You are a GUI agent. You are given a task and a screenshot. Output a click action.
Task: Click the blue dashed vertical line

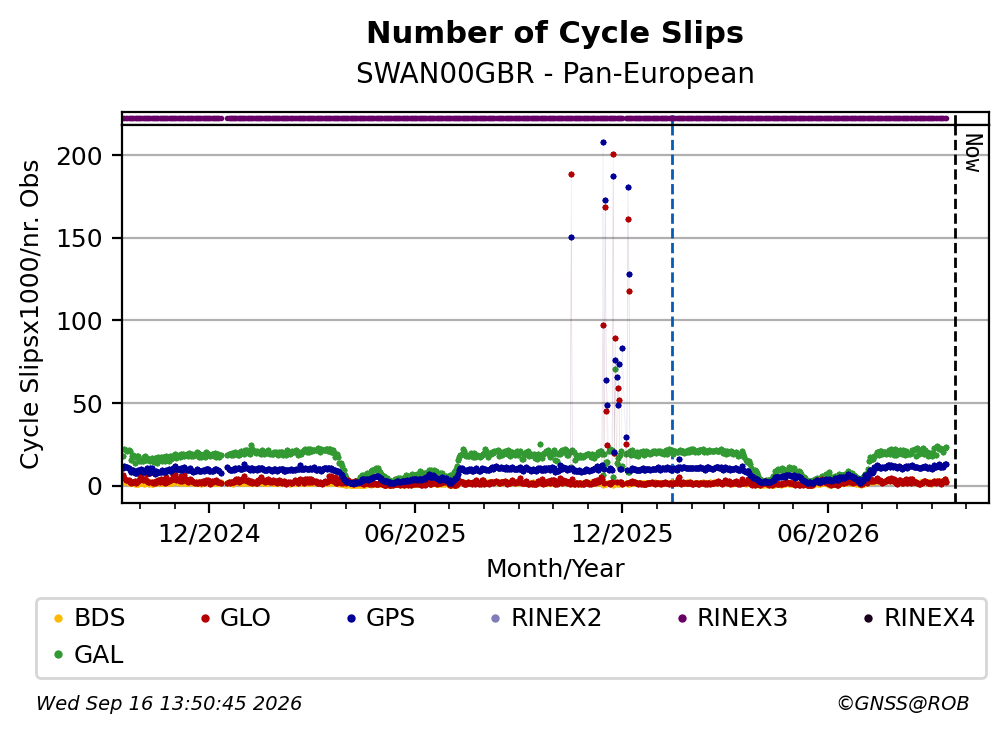click(672, 310)
